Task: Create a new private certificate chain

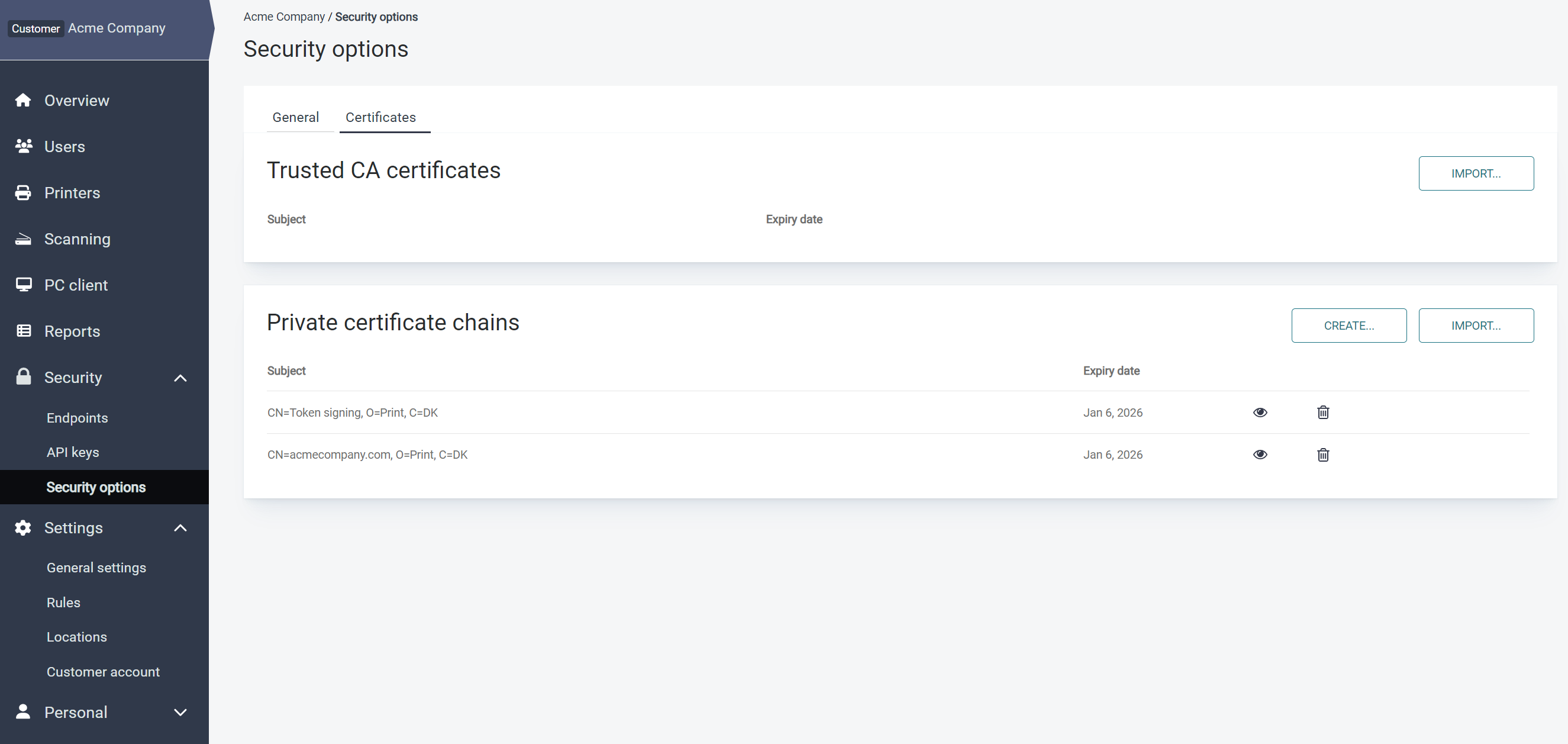Action: click(1348, 326)
